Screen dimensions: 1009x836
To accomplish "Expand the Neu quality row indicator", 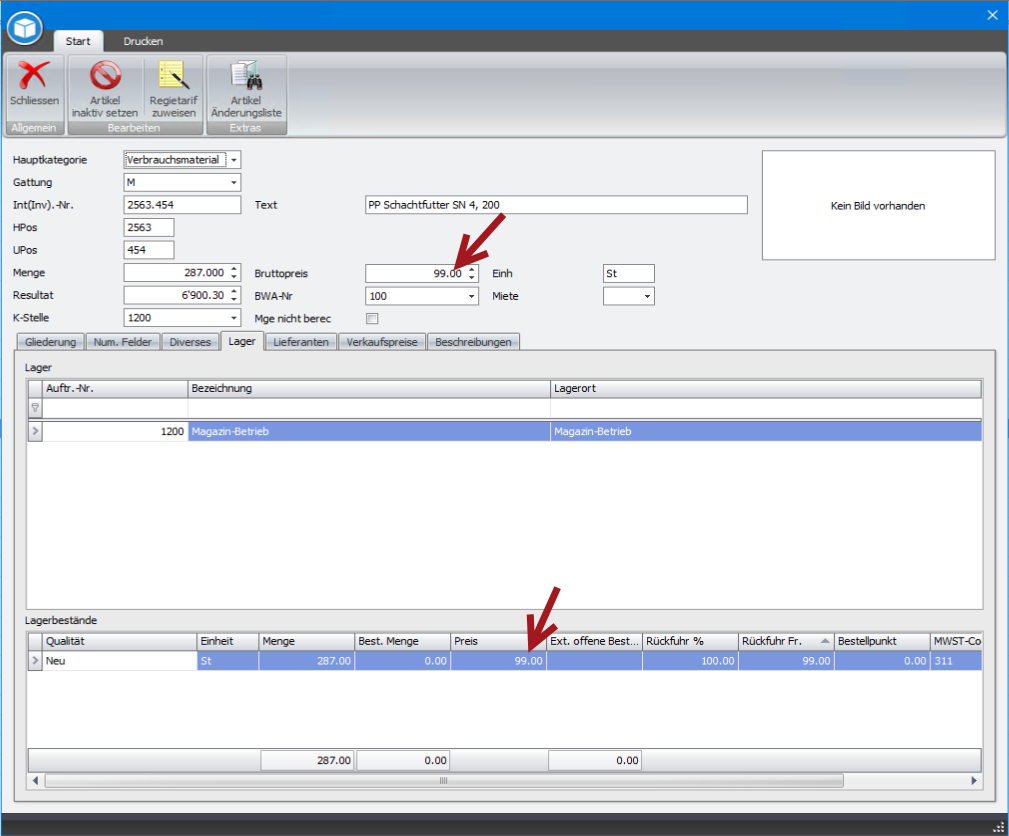I will 35,661.
